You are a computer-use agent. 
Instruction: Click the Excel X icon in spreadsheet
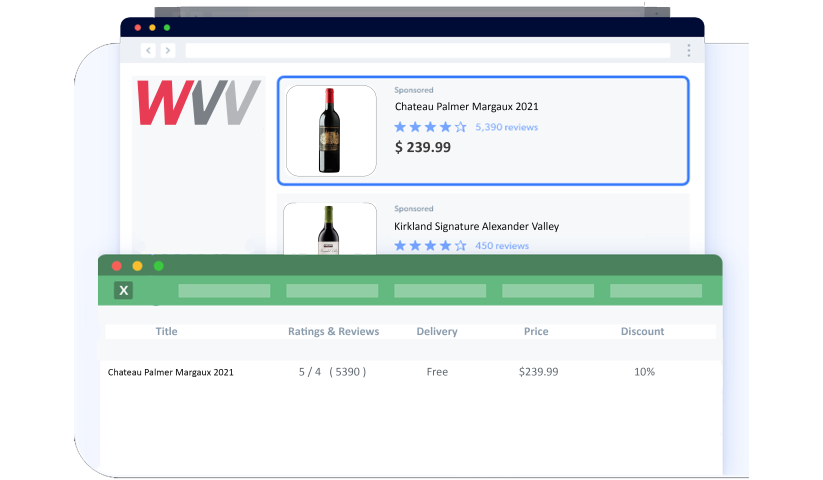point(123,290)
